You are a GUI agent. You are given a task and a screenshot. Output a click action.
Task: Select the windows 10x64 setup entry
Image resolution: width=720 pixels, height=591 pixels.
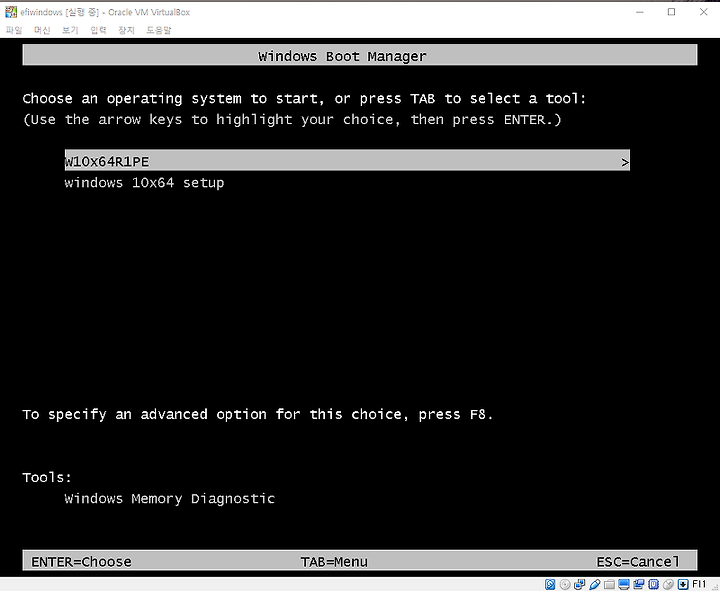[x=144, y=183]
